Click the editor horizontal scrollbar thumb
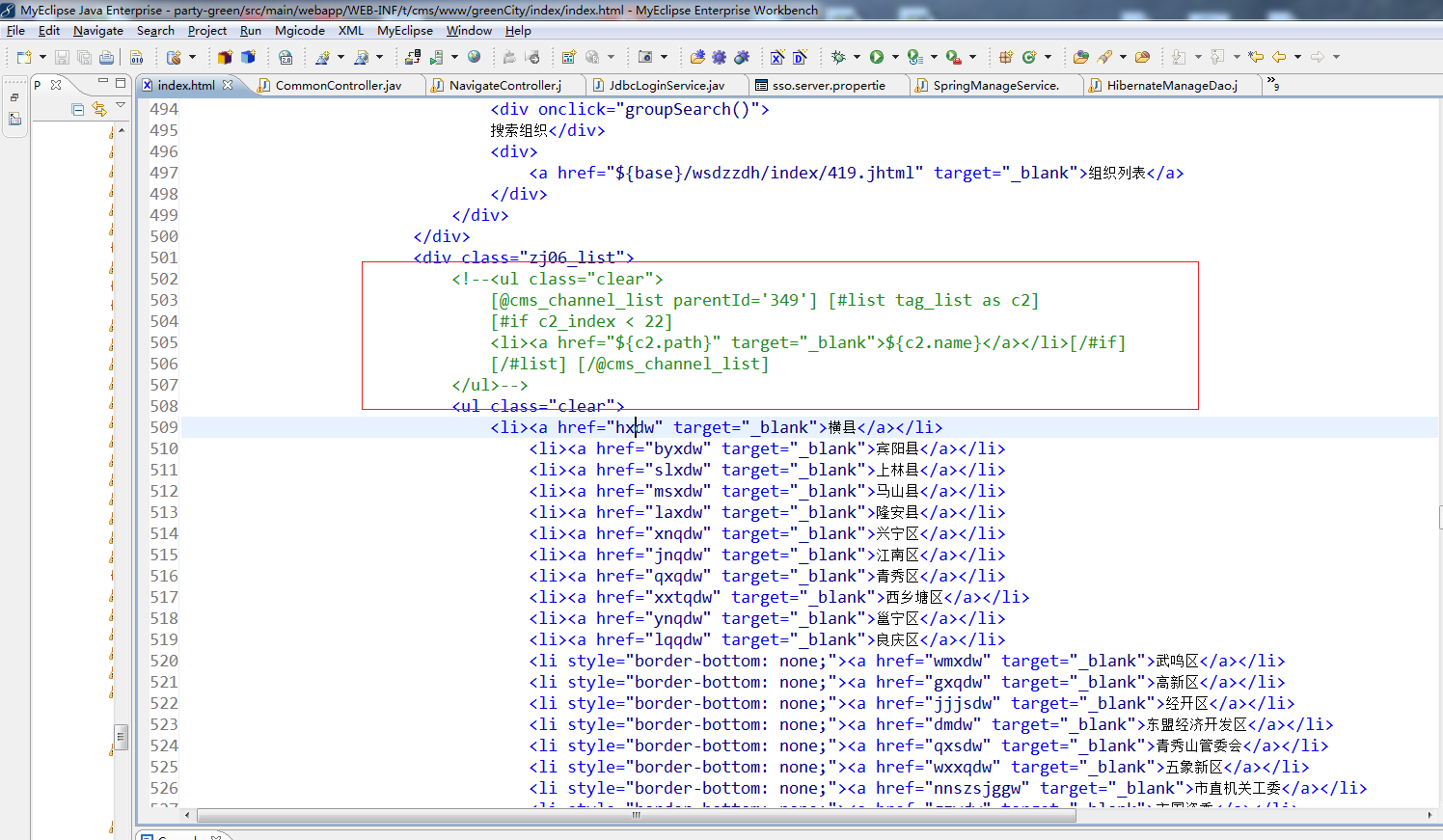This screenshot has height=840, width=1443. [x=636, y=815]
